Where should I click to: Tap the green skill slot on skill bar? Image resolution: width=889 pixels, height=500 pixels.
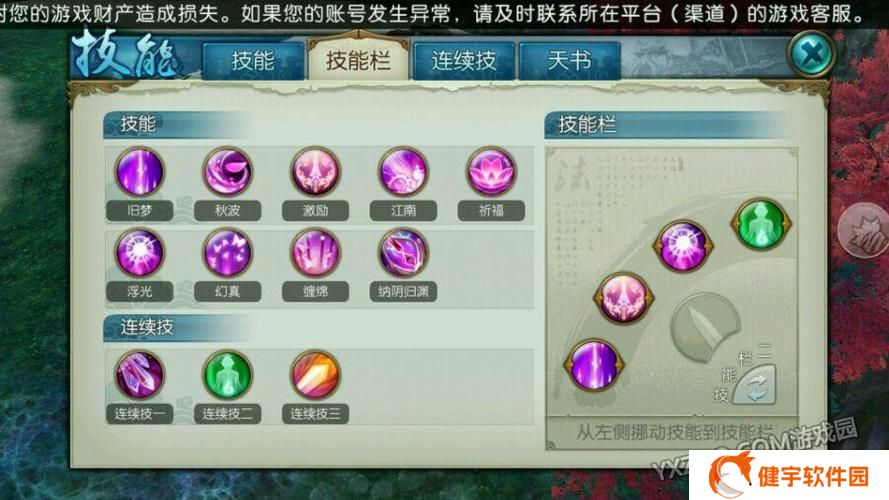761,224
